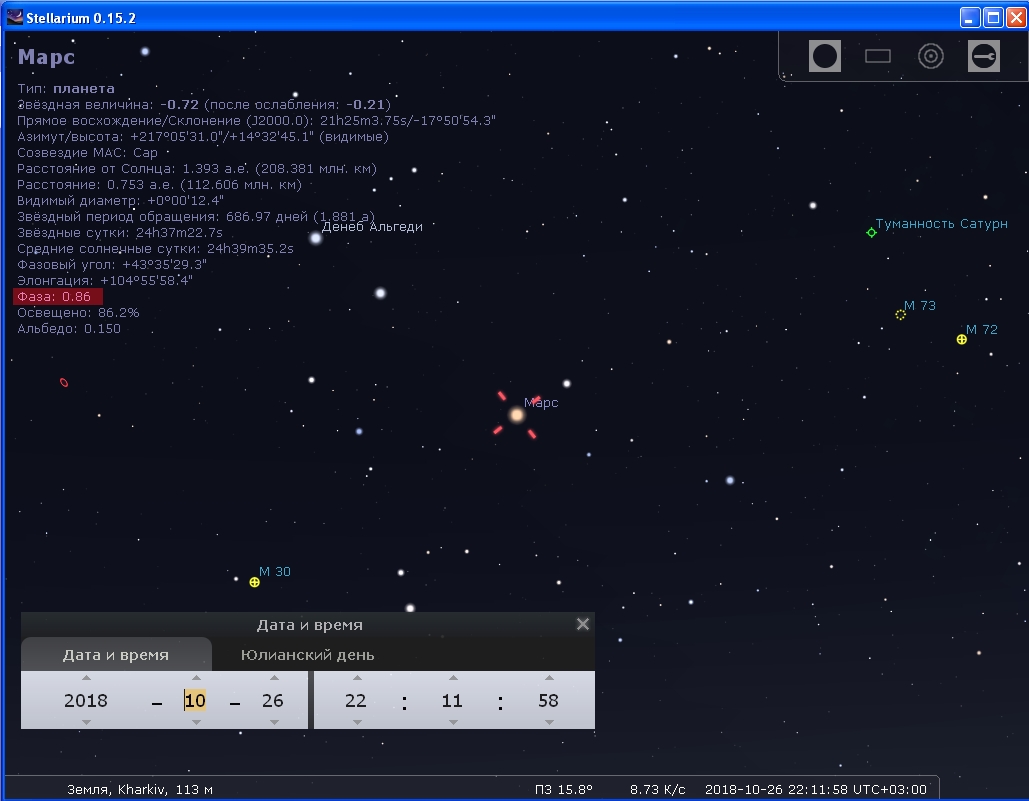
Task: Decrease the seconds with the down arrow
Action: (x=548, y=722)
